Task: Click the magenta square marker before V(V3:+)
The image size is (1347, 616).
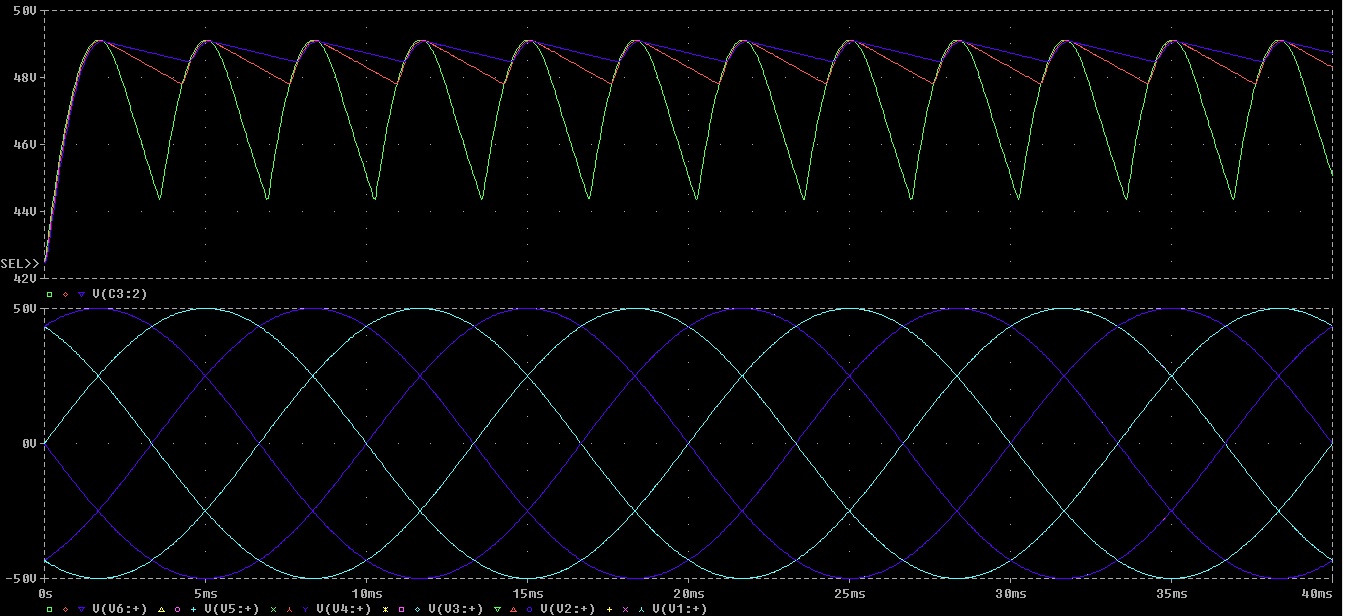Action: point(401,608)
